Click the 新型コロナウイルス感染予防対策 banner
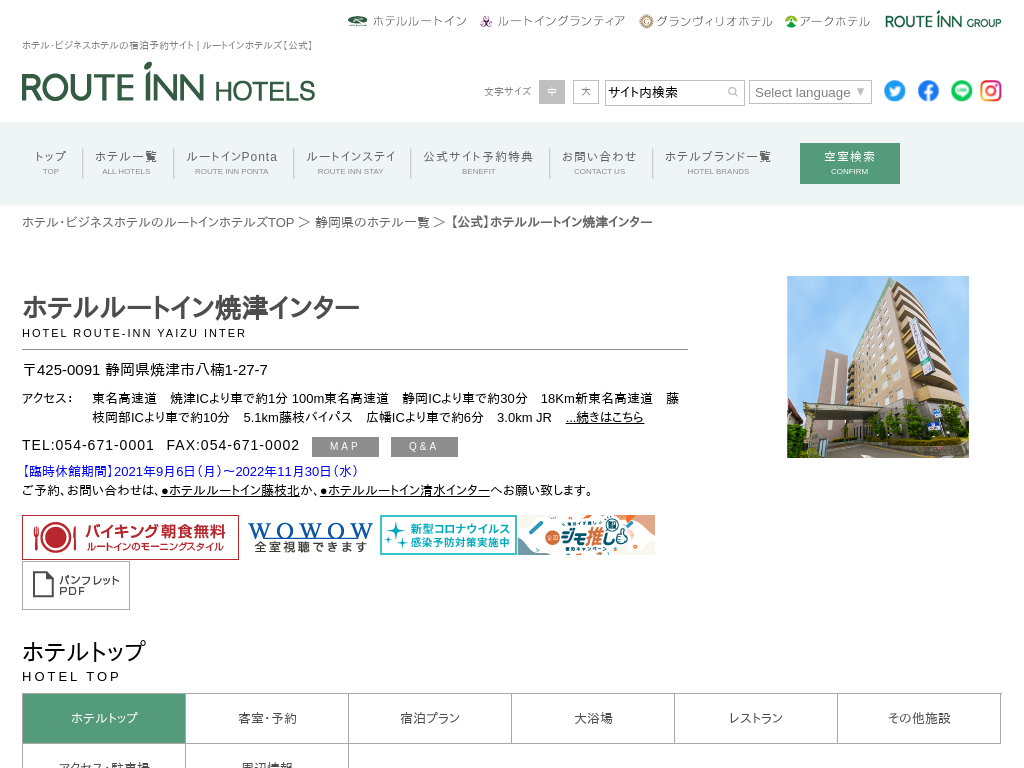This screenshot has width=1024, height=768. 449,535
